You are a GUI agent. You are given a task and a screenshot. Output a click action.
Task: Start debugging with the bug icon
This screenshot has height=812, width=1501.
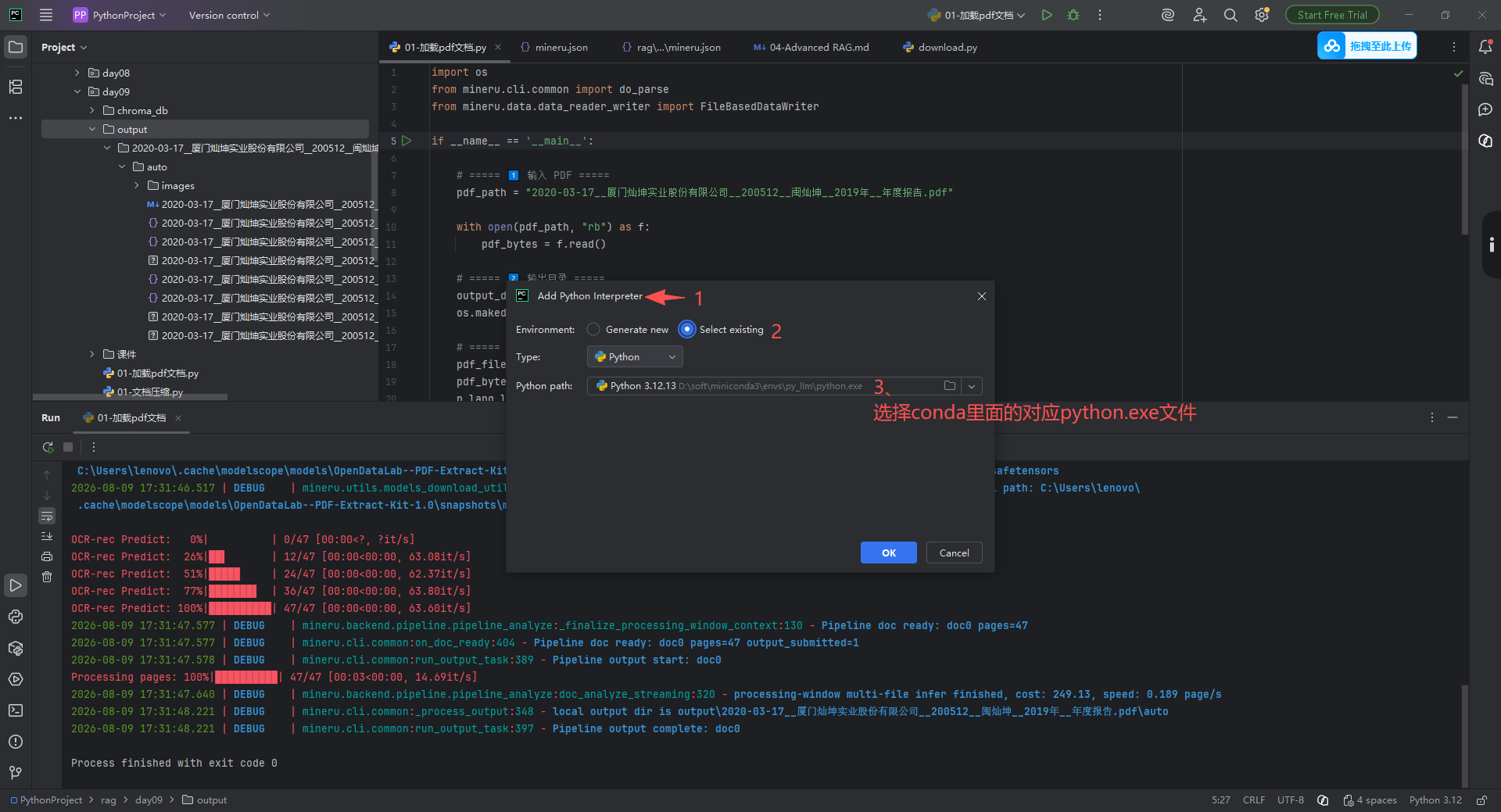(x=1073, y=15)
